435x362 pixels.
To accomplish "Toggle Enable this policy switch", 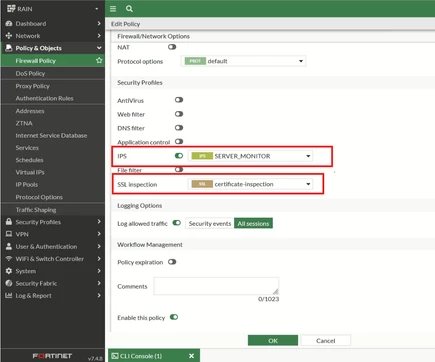I will (x=174, y=317).
